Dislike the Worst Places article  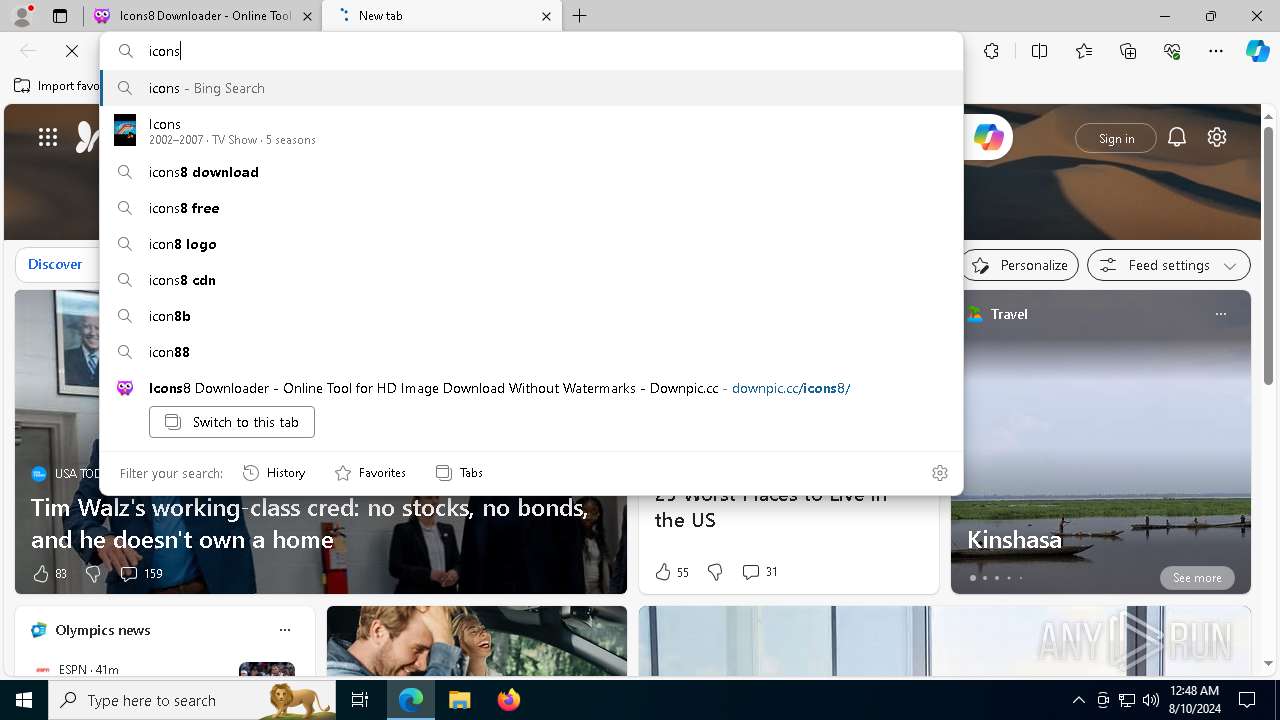pos(715,572)
